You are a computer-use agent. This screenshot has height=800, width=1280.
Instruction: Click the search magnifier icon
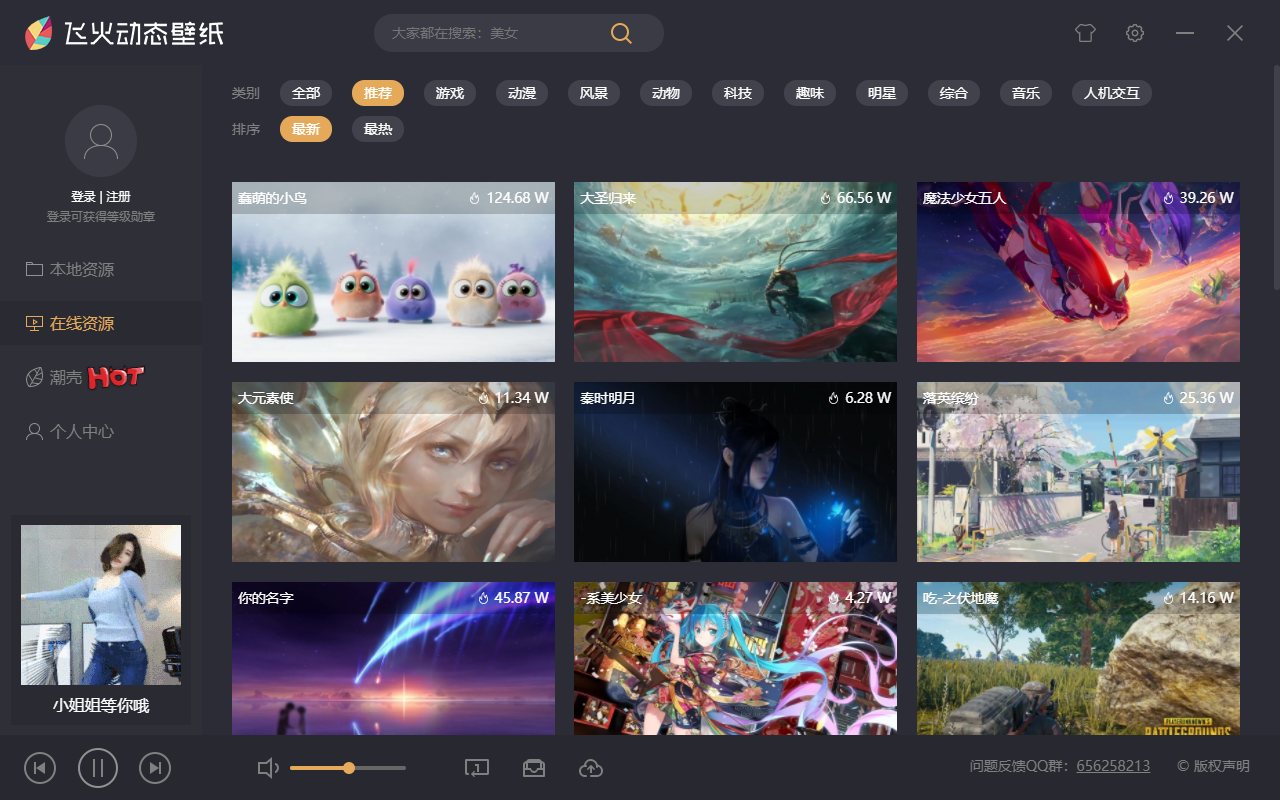[x=621, y=33]
